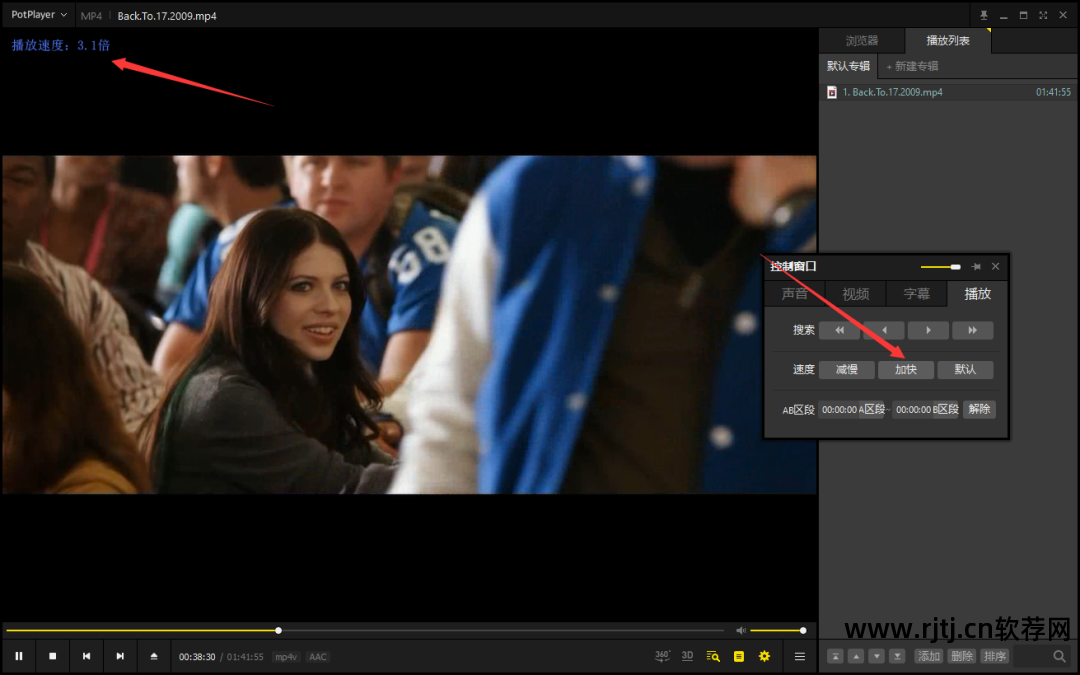Open the 视频 tab in the control window
The width and height of the screenshot is (1080, 675).
855,294
